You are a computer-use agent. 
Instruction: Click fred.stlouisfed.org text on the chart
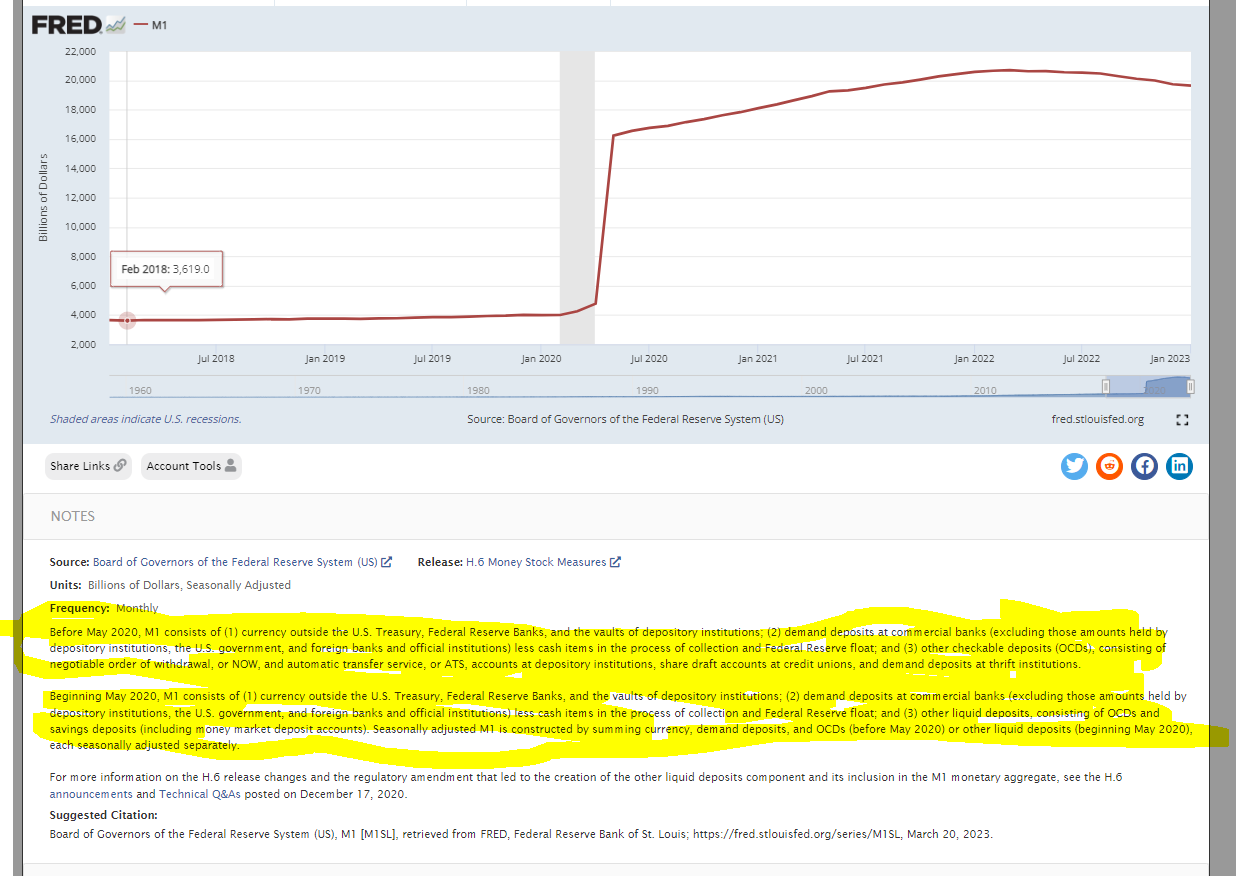click(1098, 419)
